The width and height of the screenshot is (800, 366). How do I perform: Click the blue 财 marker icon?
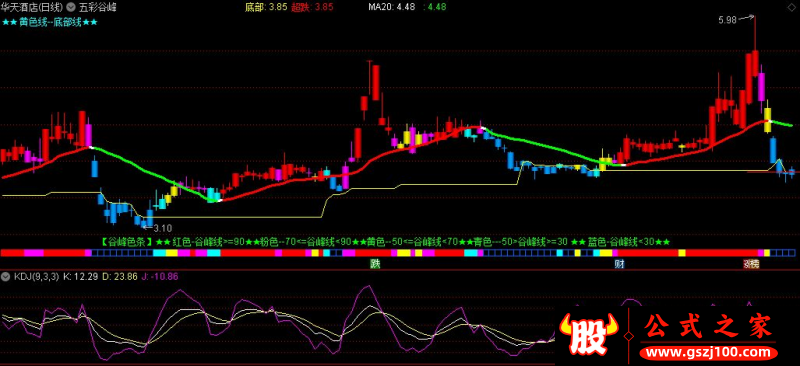tap(619, 264)
